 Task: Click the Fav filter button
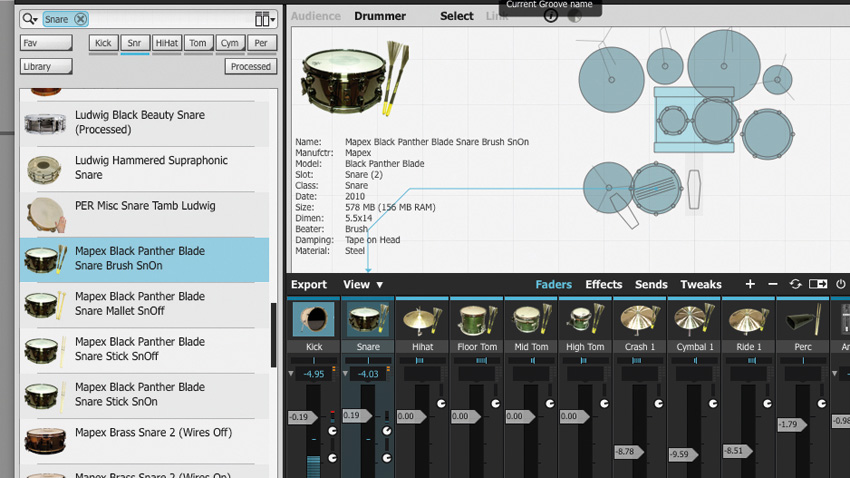(x=46, y=43)
